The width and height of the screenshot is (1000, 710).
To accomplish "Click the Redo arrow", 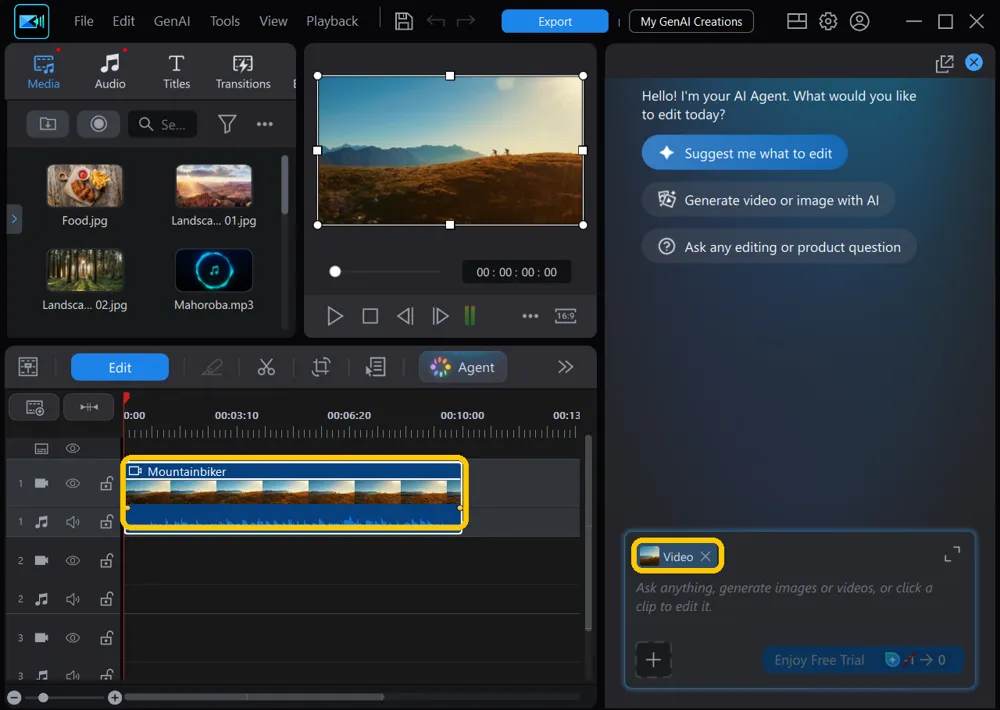I will point(466,21).
